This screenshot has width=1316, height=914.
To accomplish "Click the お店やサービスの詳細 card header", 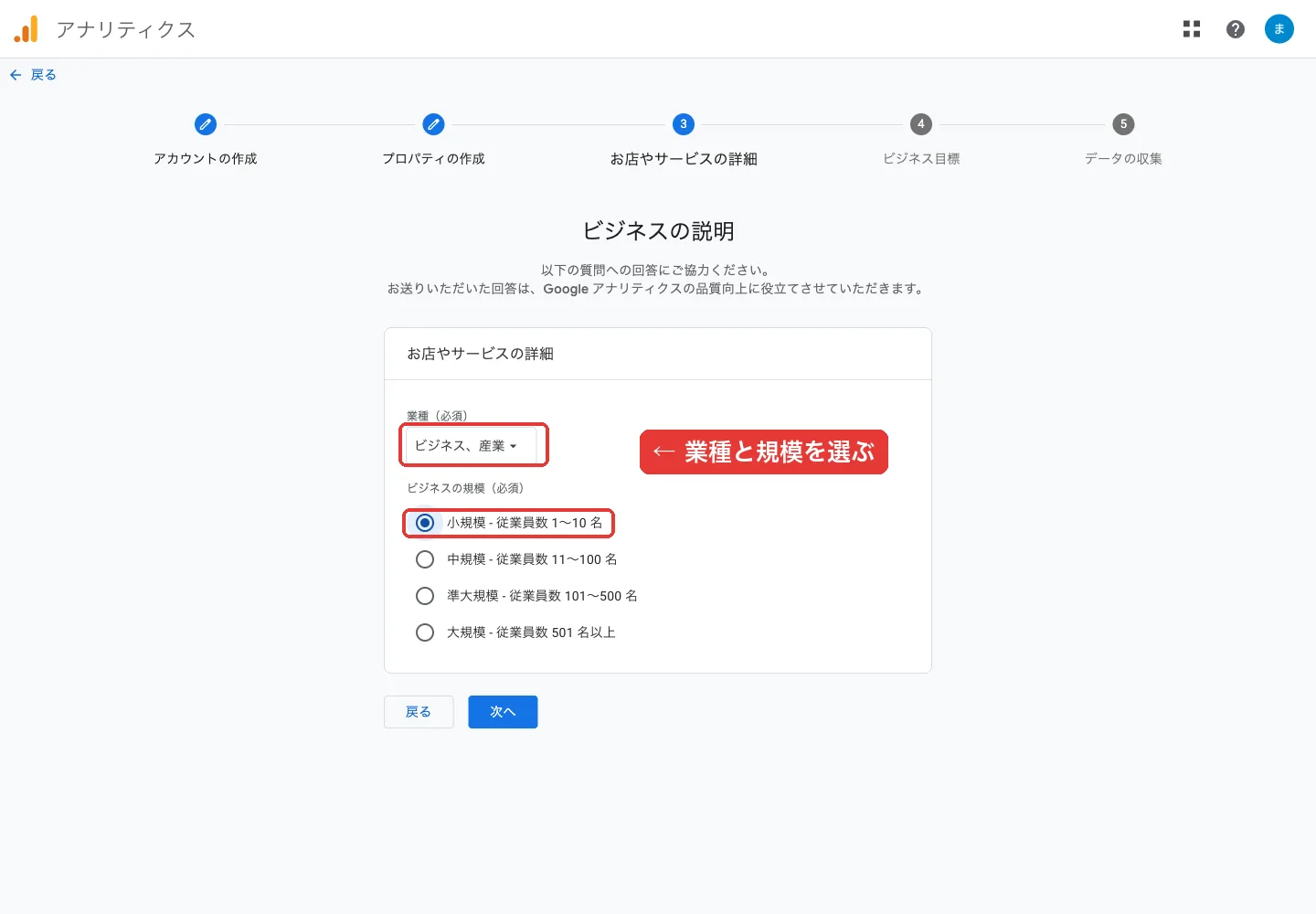I will tap(480, 354).
